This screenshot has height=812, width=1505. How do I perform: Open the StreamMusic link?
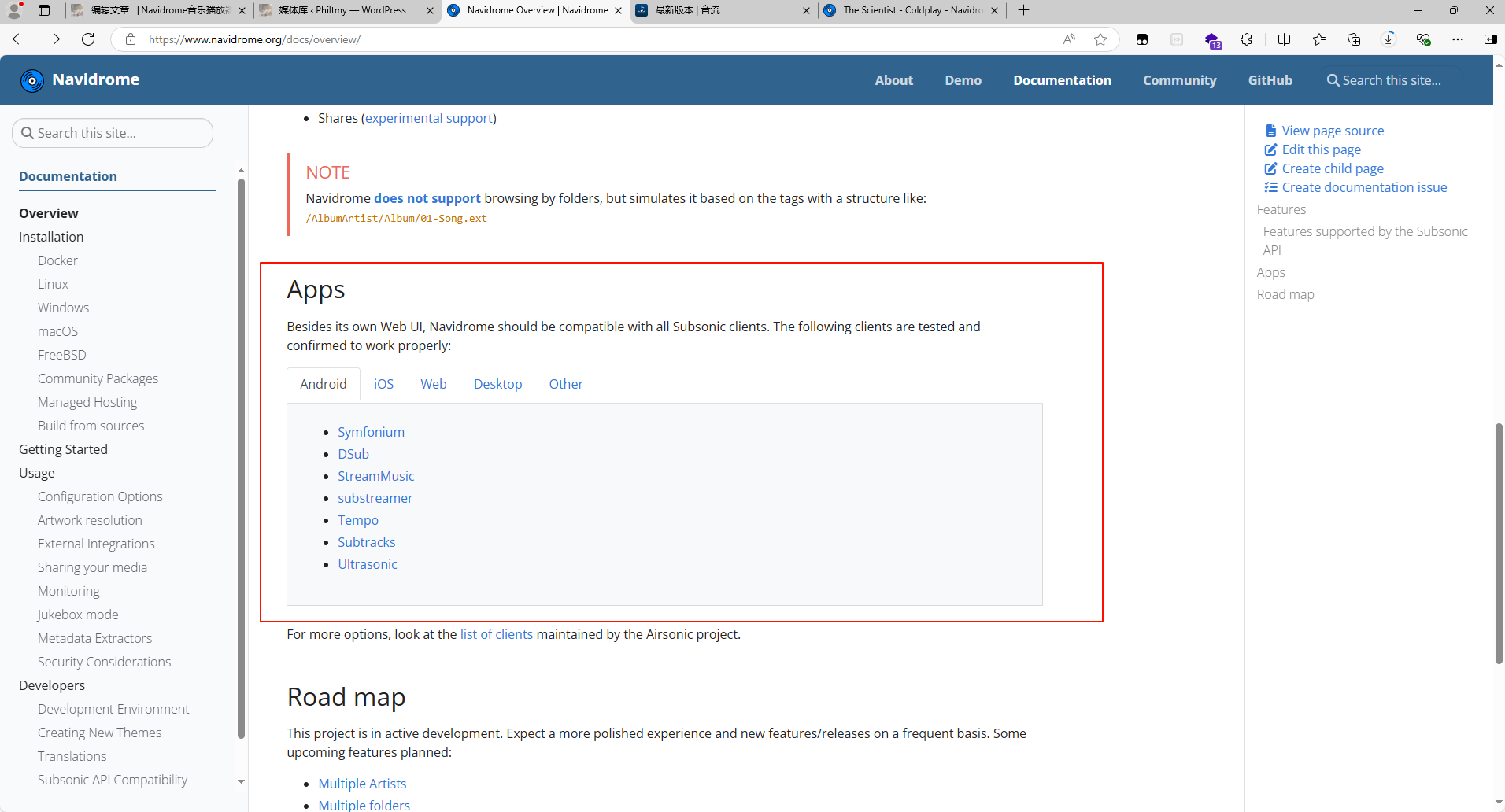point(375,476)
